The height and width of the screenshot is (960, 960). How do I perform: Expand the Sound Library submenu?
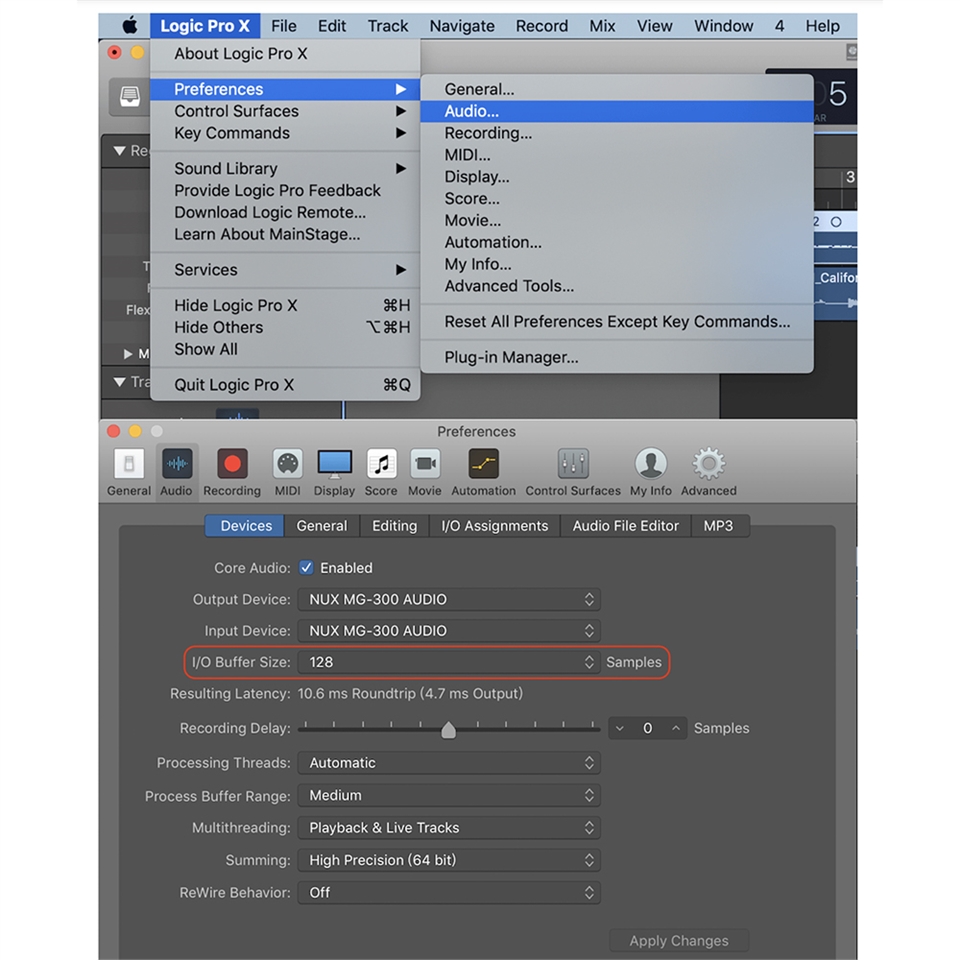(285, 168)
